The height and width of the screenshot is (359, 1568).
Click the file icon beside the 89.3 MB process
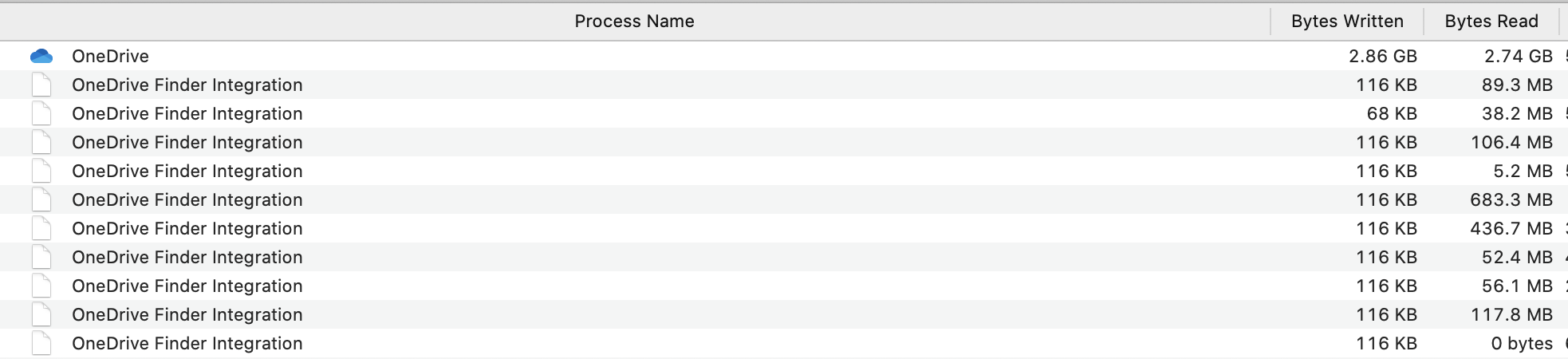click(x=41, y=85)
